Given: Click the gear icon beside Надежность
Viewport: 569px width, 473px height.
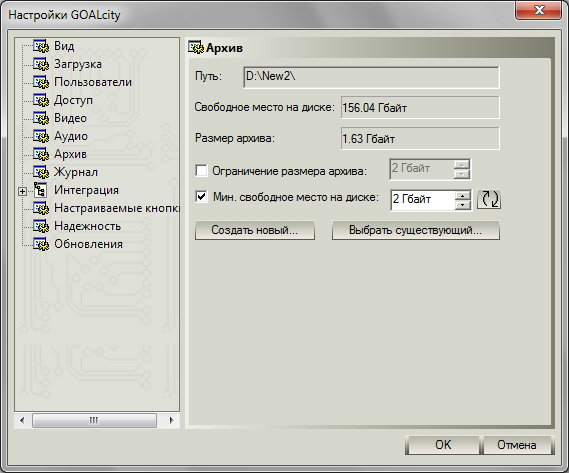Looking at the screenshot, I should (x=41, y=226).
